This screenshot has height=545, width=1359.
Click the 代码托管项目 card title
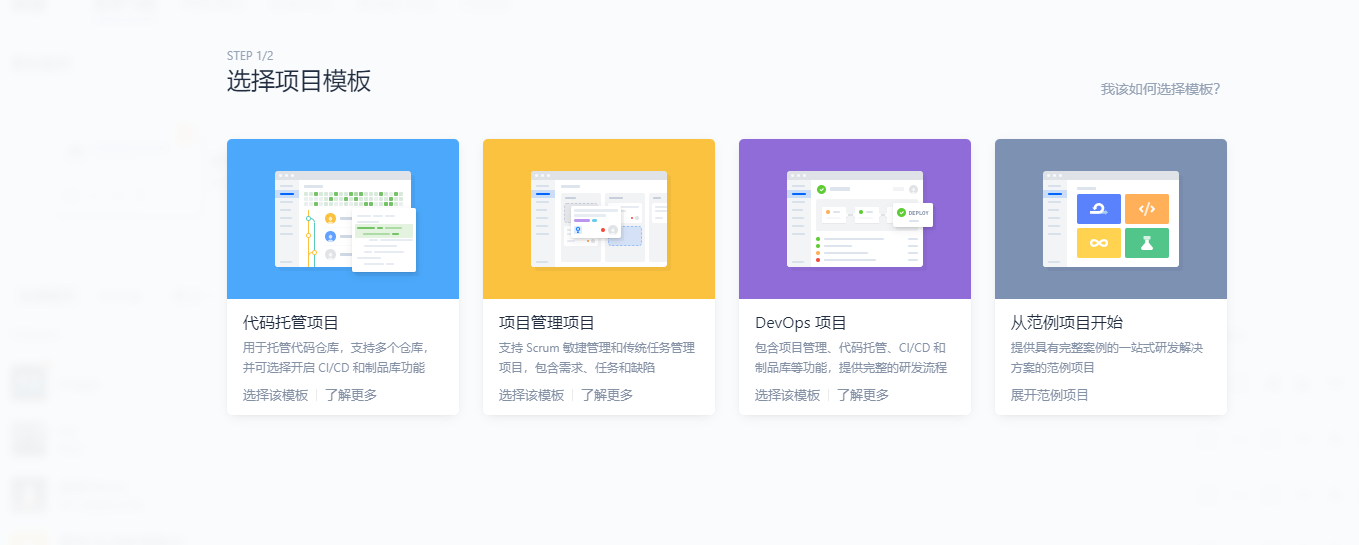(291, 323)
